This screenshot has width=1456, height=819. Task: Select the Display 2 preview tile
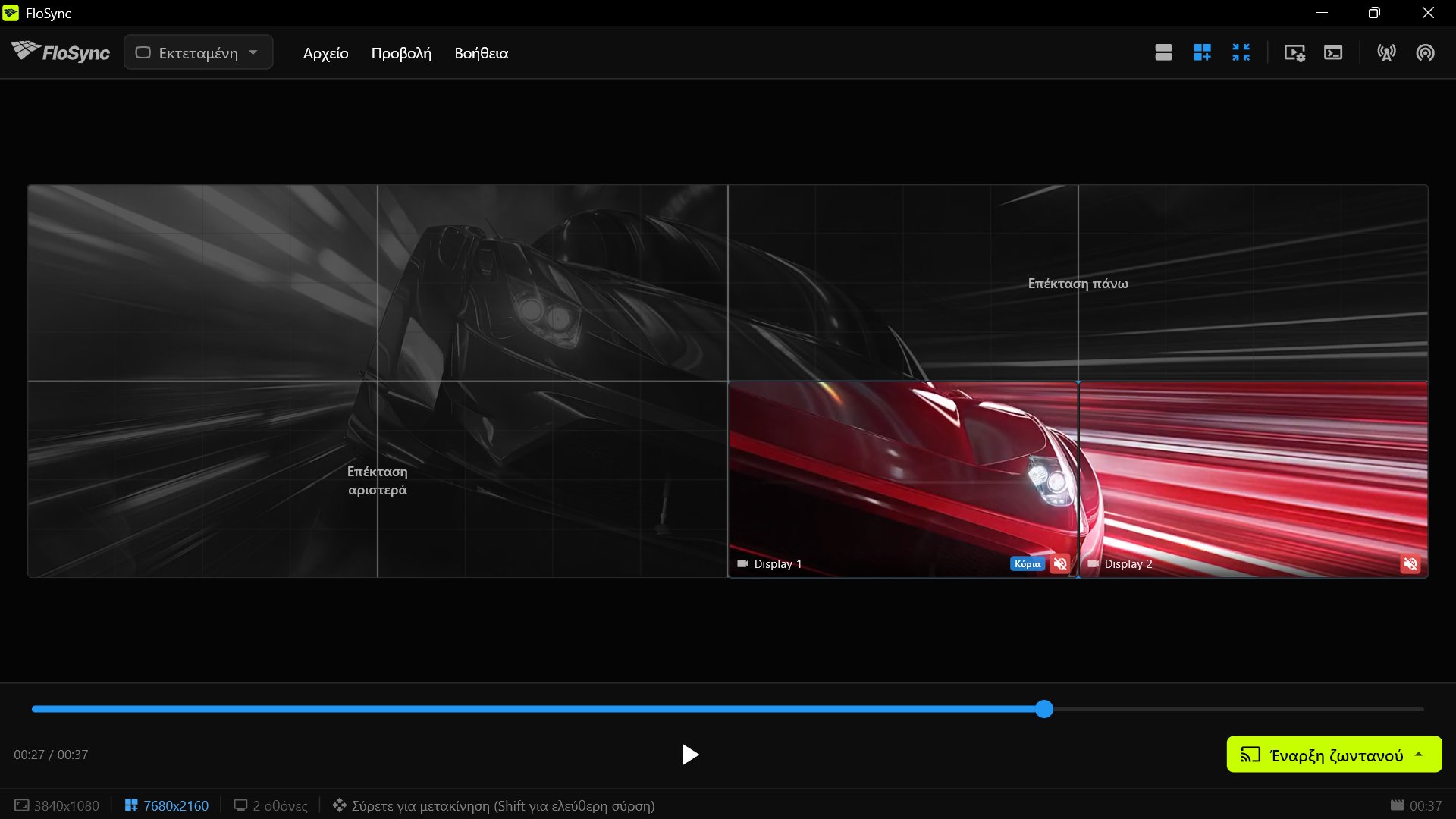(x=1253, y=479)
